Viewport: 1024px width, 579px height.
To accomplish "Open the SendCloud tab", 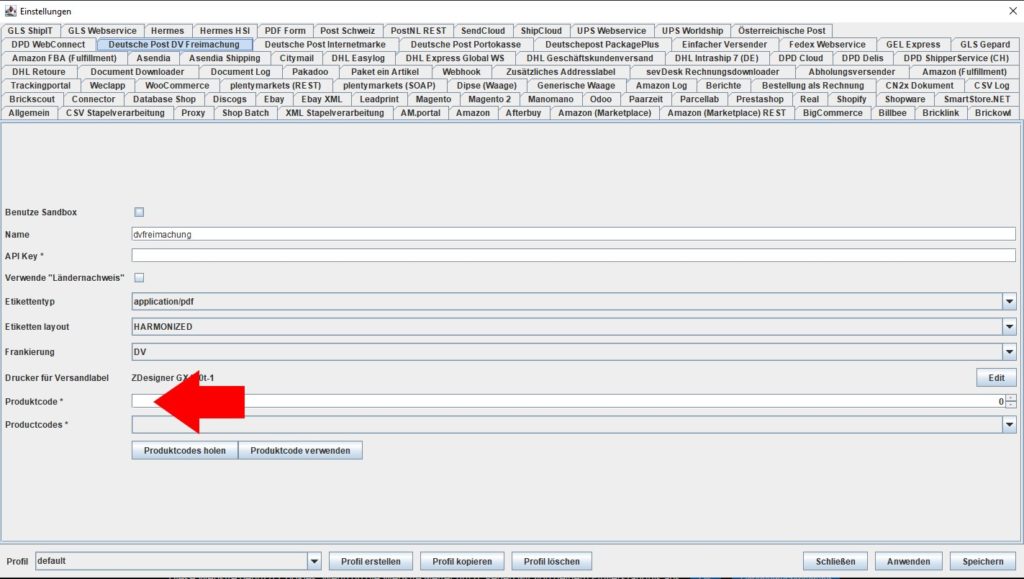I will click(x=483, y=31).
